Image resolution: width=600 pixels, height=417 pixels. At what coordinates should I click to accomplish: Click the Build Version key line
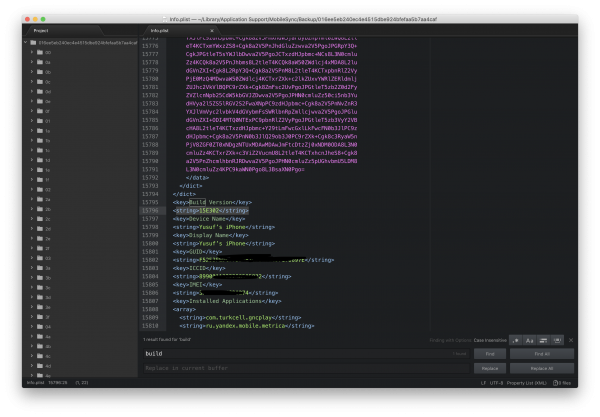tap(212, 202)
